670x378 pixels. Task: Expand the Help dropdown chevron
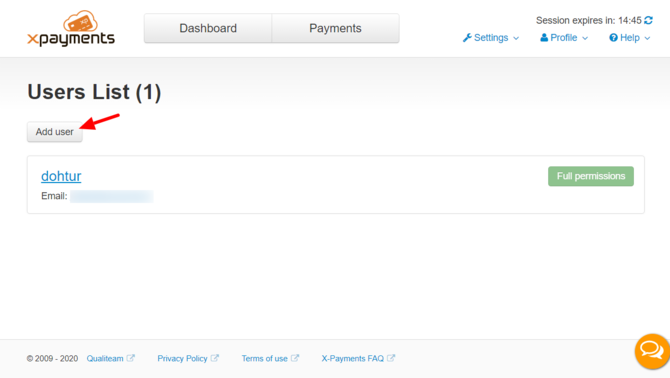pyautogui.click(x=647, y=38)
